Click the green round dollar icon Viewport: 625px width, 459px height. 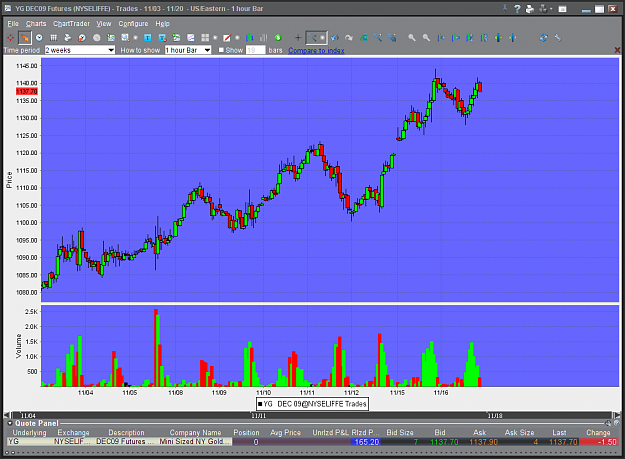click(x=278, y=37)
